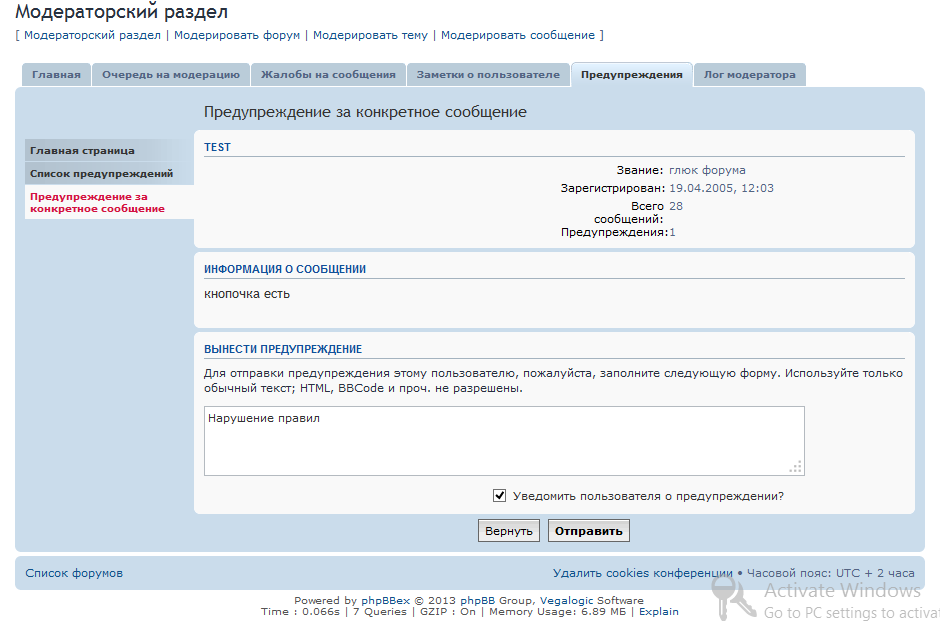The width and height of the screenshot is (940, 621).
Task: Open the Explain link in footer
Action: point(658,611)
